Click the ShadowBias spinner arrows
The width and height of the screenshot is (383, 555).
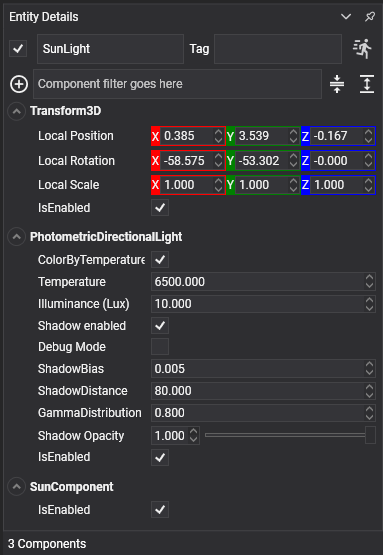(370, 369)
